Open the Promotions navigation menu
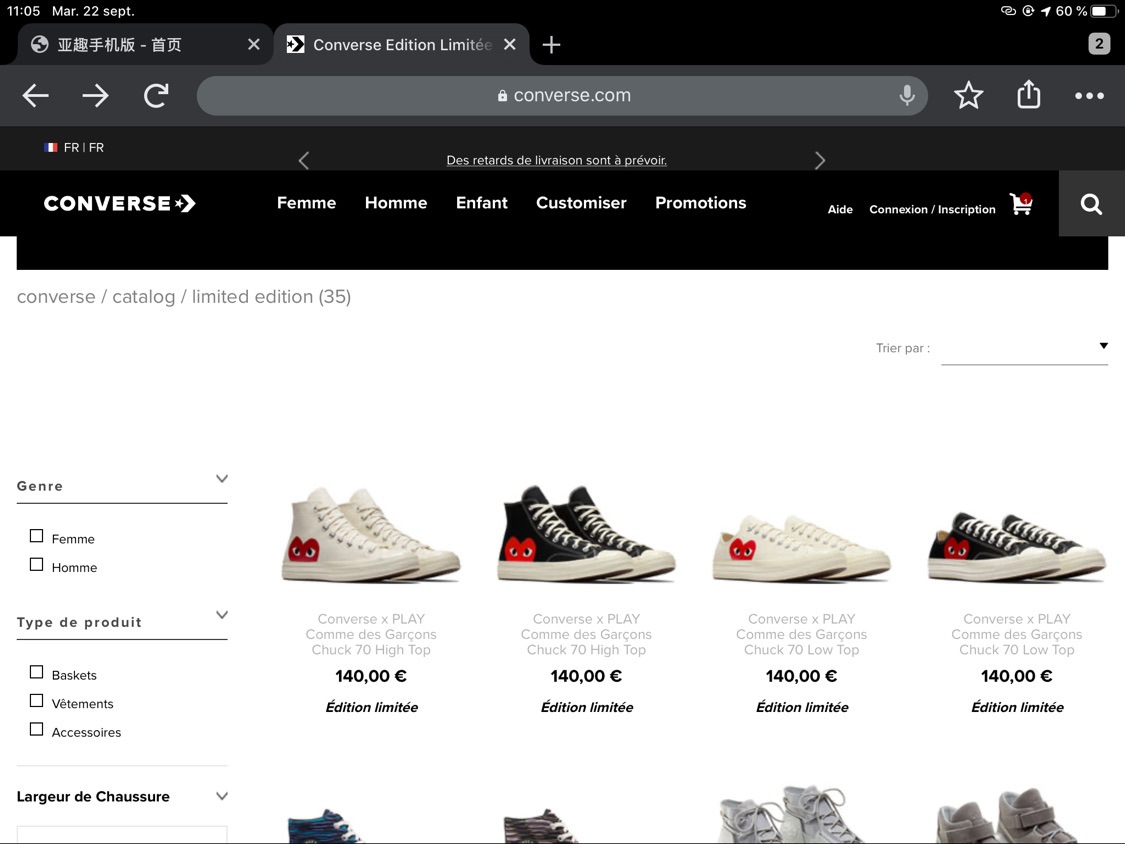This screenshot has height=844, width=1125. (x=700, y=203)
